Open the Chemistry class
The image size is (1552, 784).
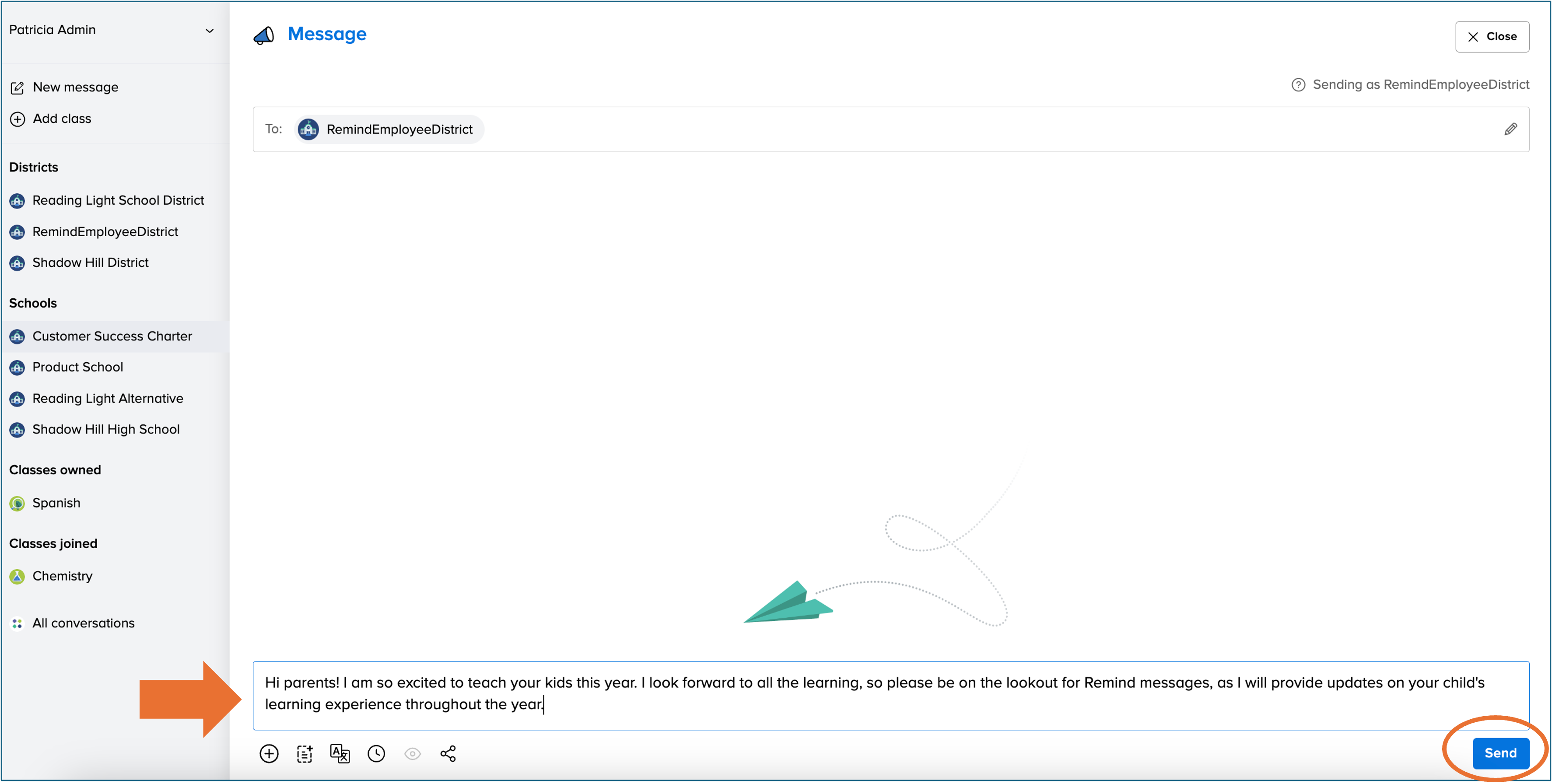(x=62, y=576)
